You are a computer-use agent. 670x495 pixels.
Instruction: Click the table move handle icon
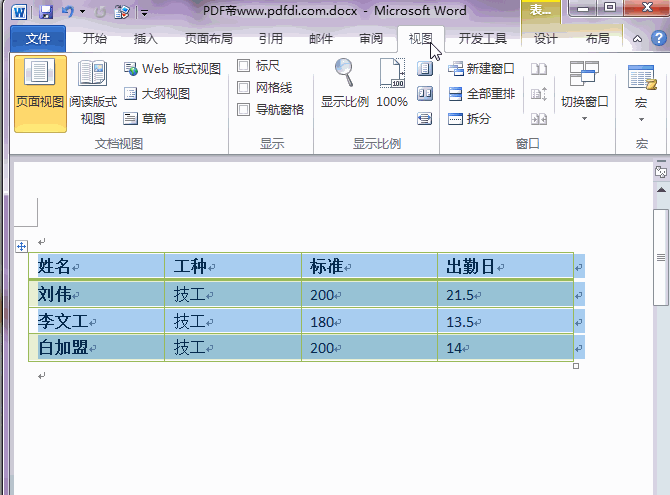21,246
